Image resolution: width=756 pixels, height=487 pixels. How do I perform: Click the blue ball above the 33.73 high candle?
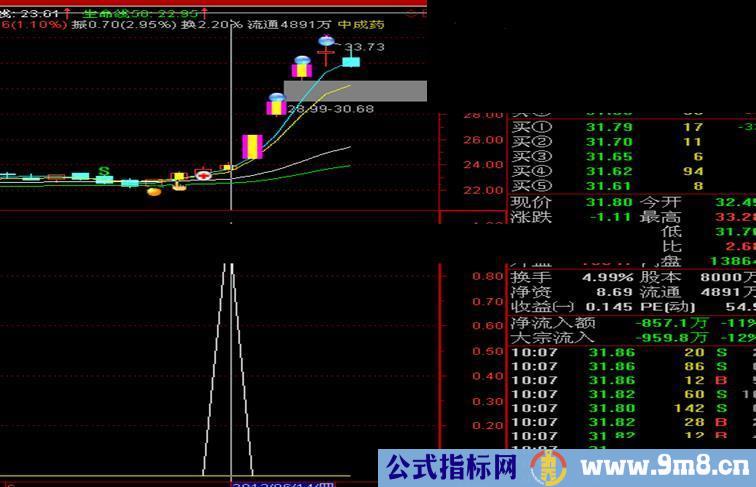326,41
